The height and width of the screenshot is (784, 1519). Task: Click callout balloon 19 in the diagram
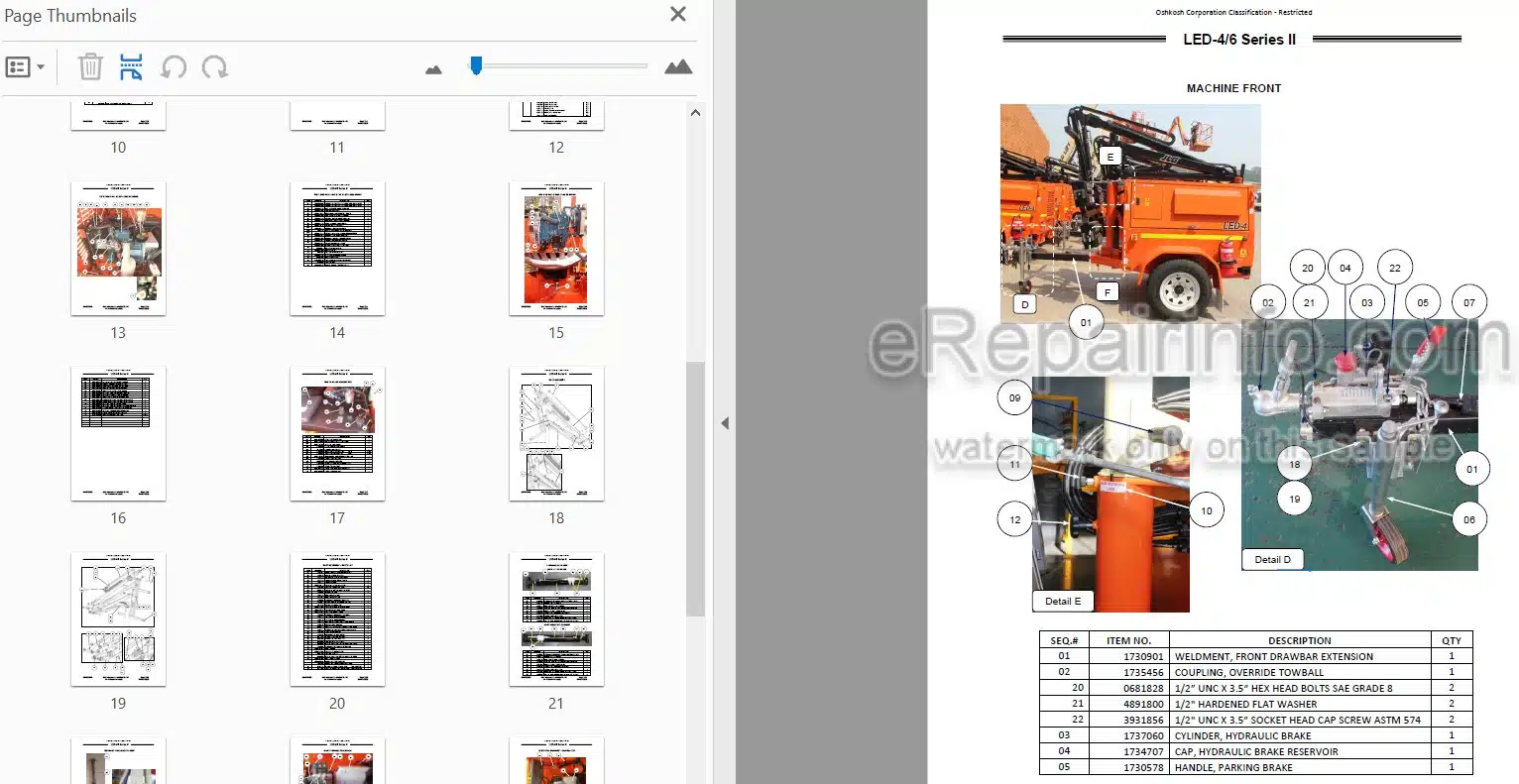point(1294,499)
